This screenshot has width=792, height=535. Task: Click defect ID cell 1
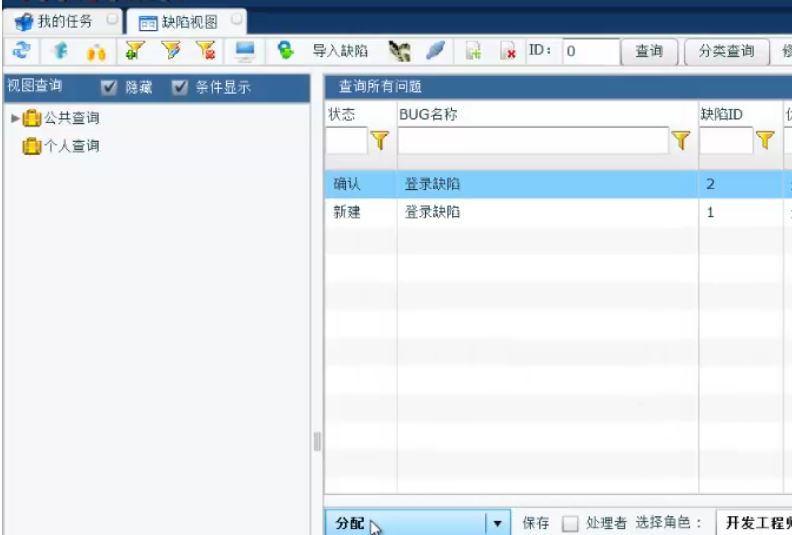point(710,212)
